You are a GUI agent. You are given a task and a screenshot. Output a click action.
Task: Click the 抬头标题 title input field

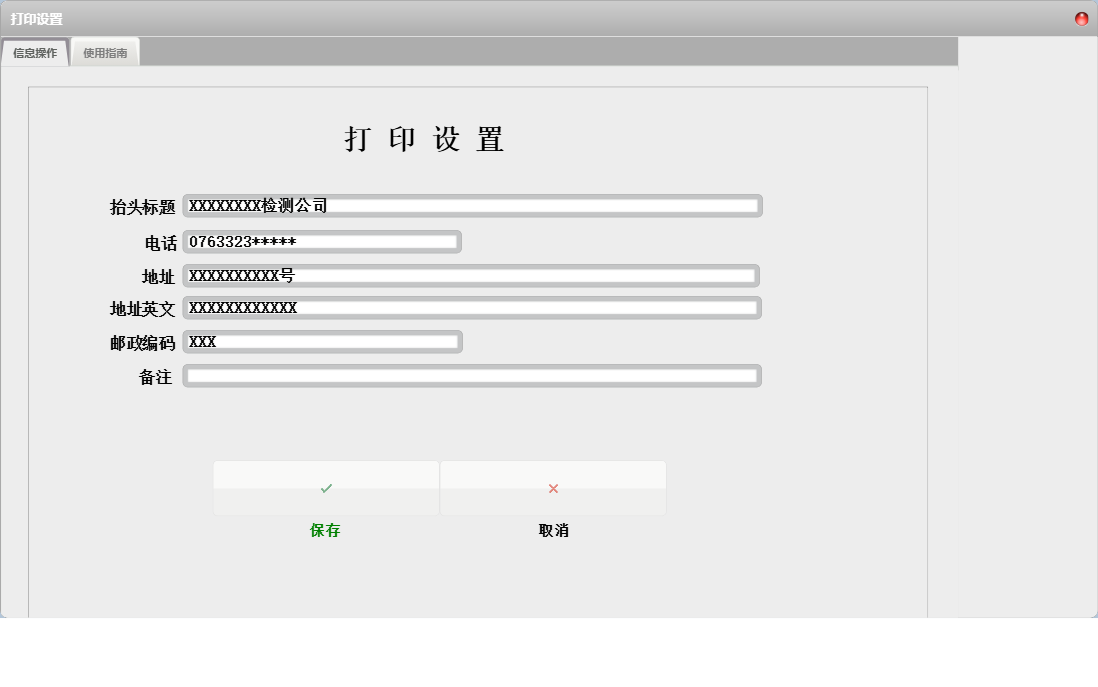pyautogui.click(x=470, y=206)
